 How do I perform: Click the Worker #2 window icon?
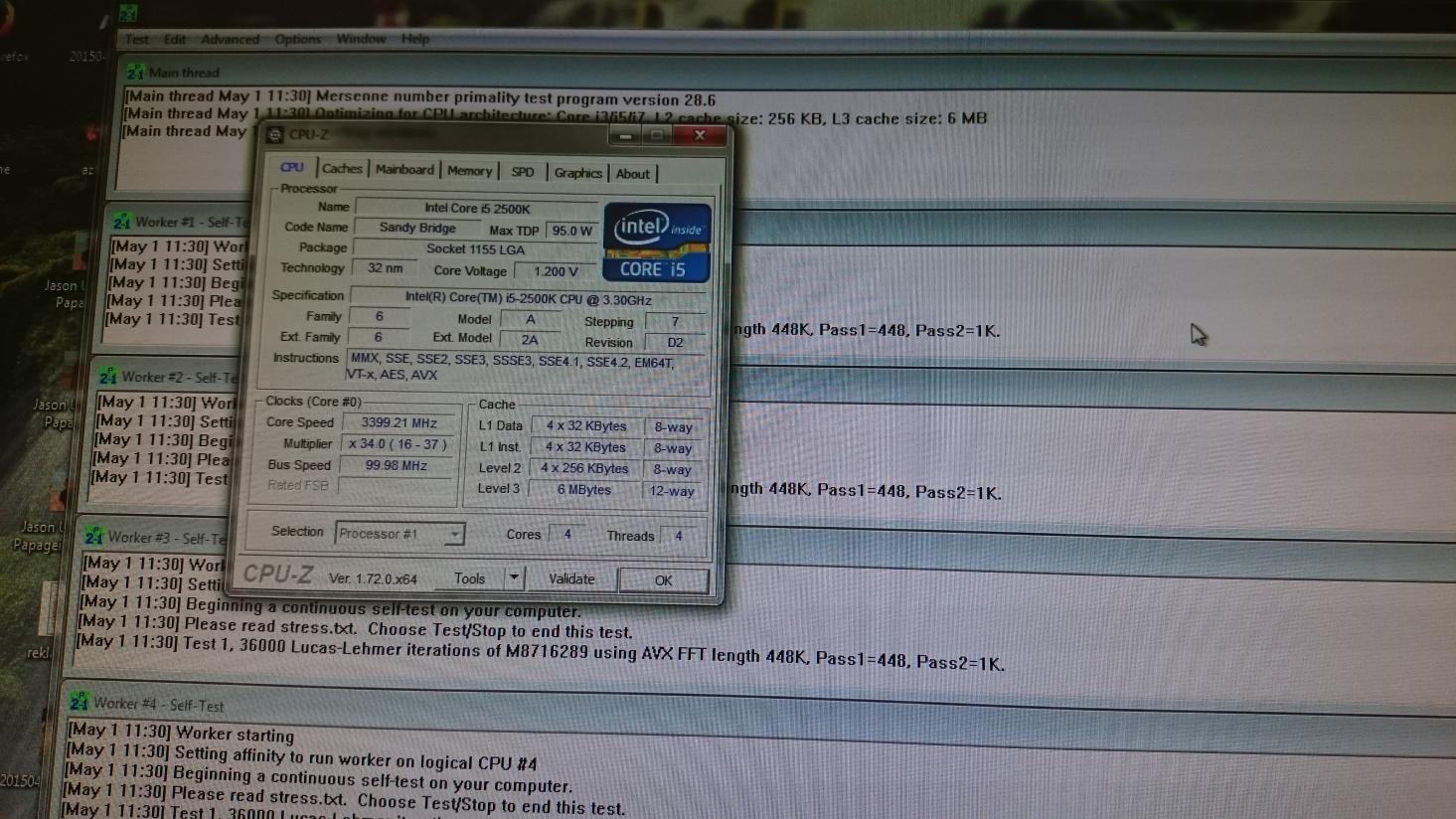click(x=108, y=377)
